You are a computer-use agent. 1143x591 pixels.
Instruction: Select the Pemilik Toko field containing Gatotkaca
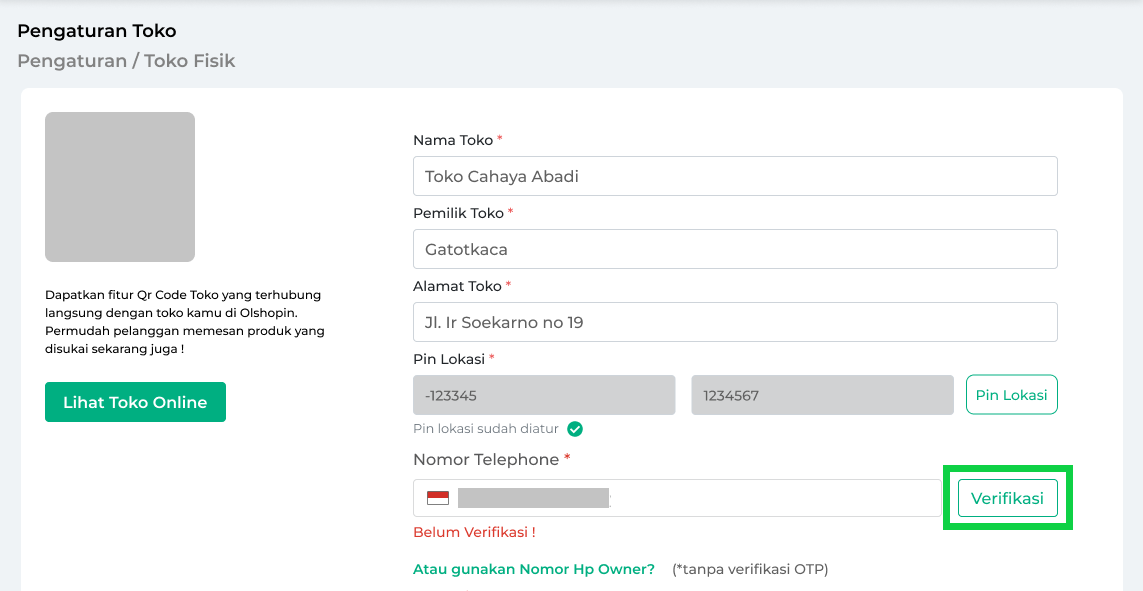(x=735, y=249)
